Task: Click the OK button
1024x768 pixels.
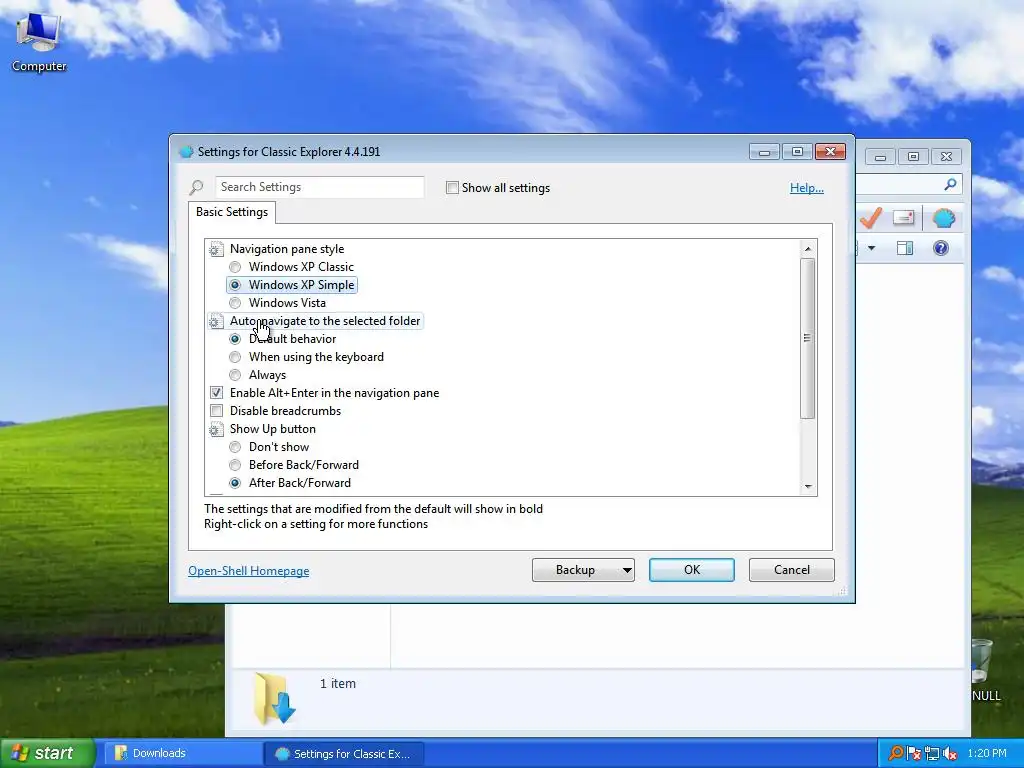Action: tap(692, 570)
